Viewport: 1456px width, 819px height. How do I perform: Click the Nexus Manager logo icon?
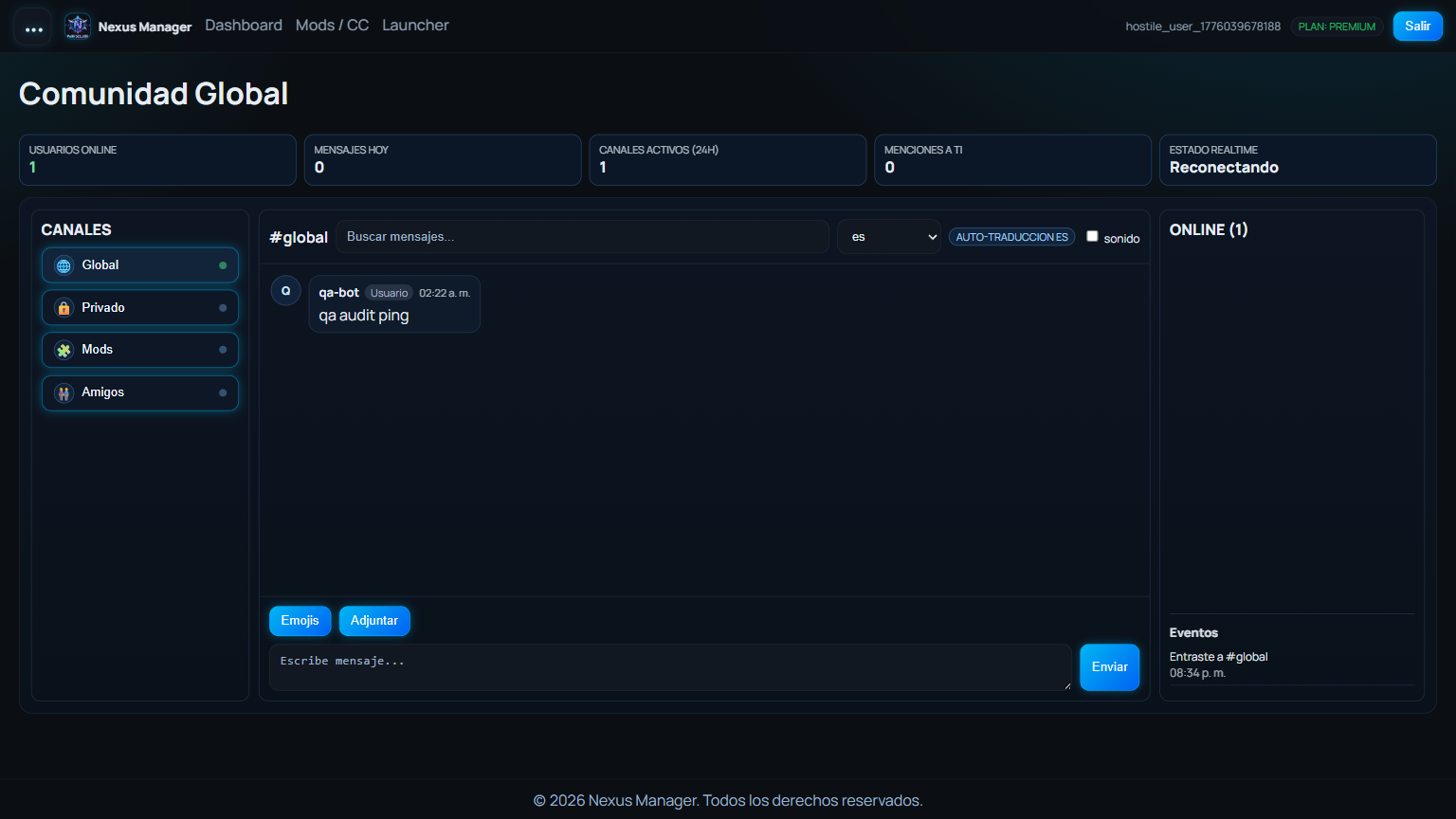click(x=78, y=27)
